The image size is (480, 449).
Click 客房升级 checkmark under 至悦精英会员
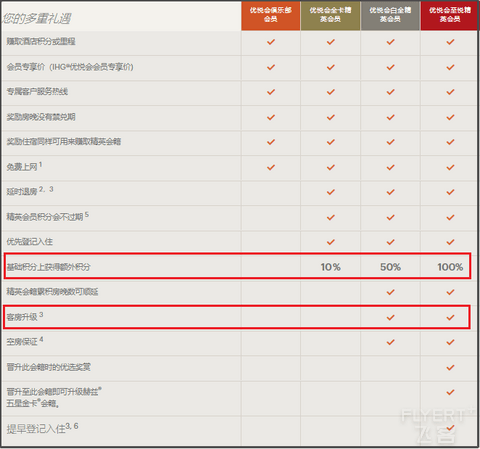tap(450, 317)
